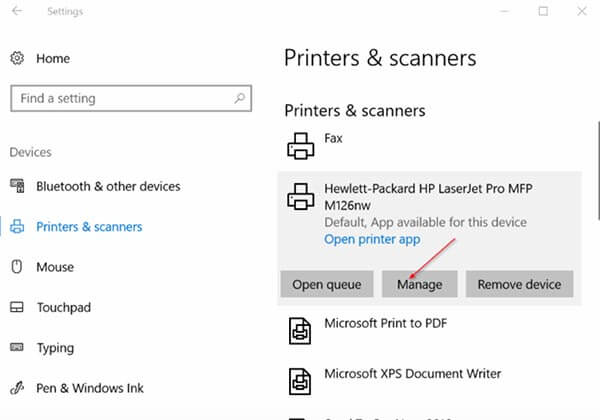Click the Microsoft XPS Document Writer icon

(300, 381)
